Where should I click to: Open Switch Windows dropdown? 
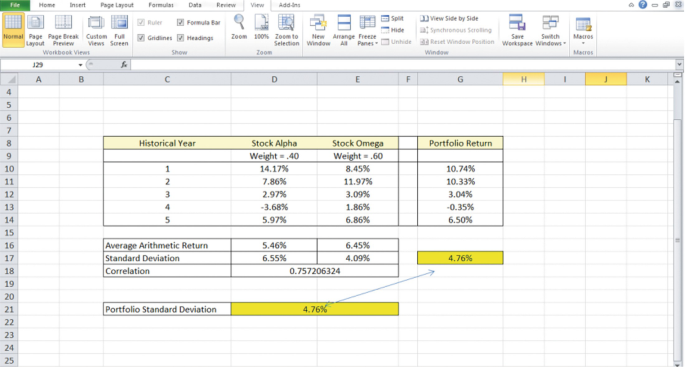coord(550,30)
